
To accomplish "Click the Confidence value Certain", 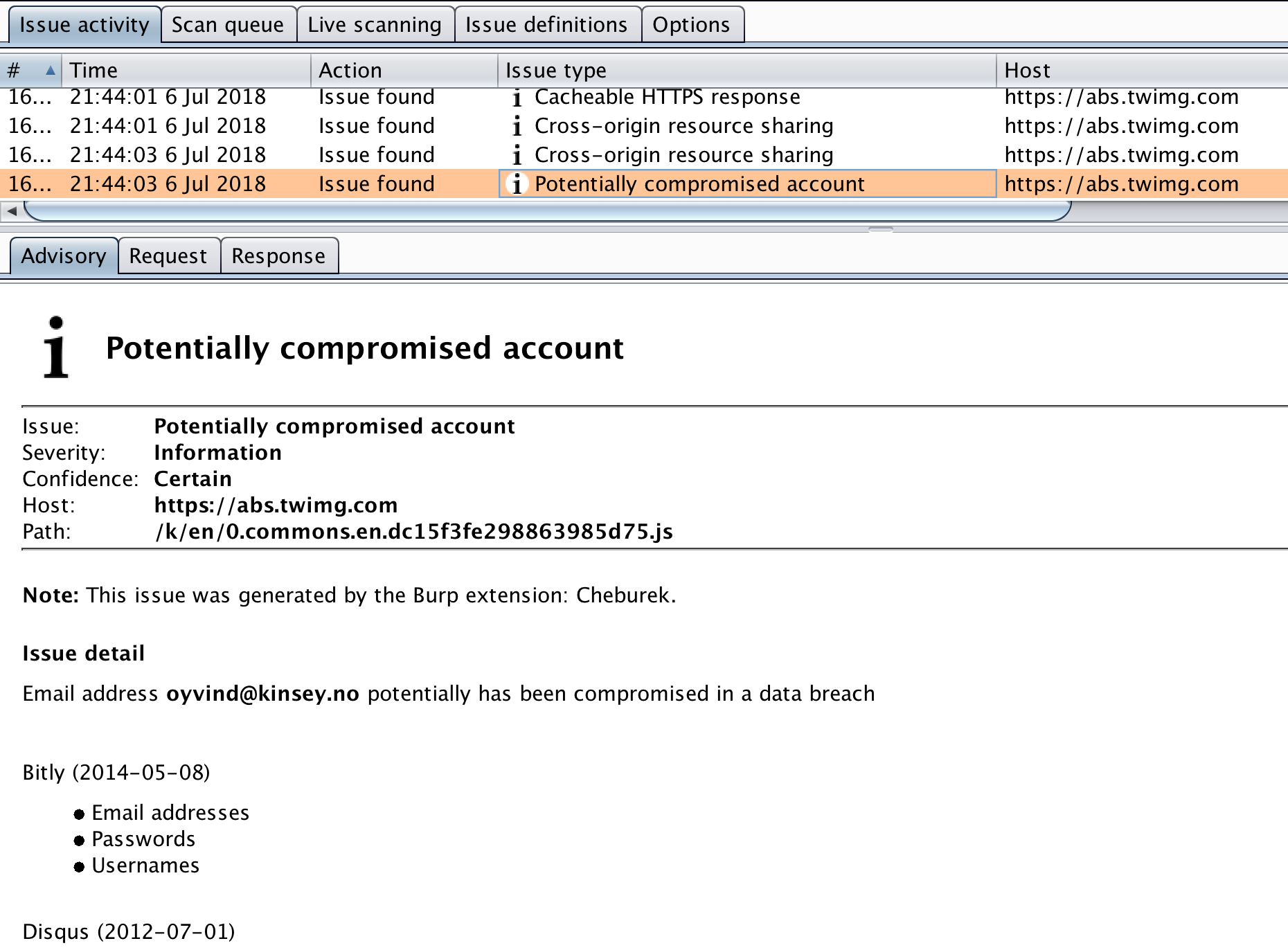I will [x=193, y=479].
